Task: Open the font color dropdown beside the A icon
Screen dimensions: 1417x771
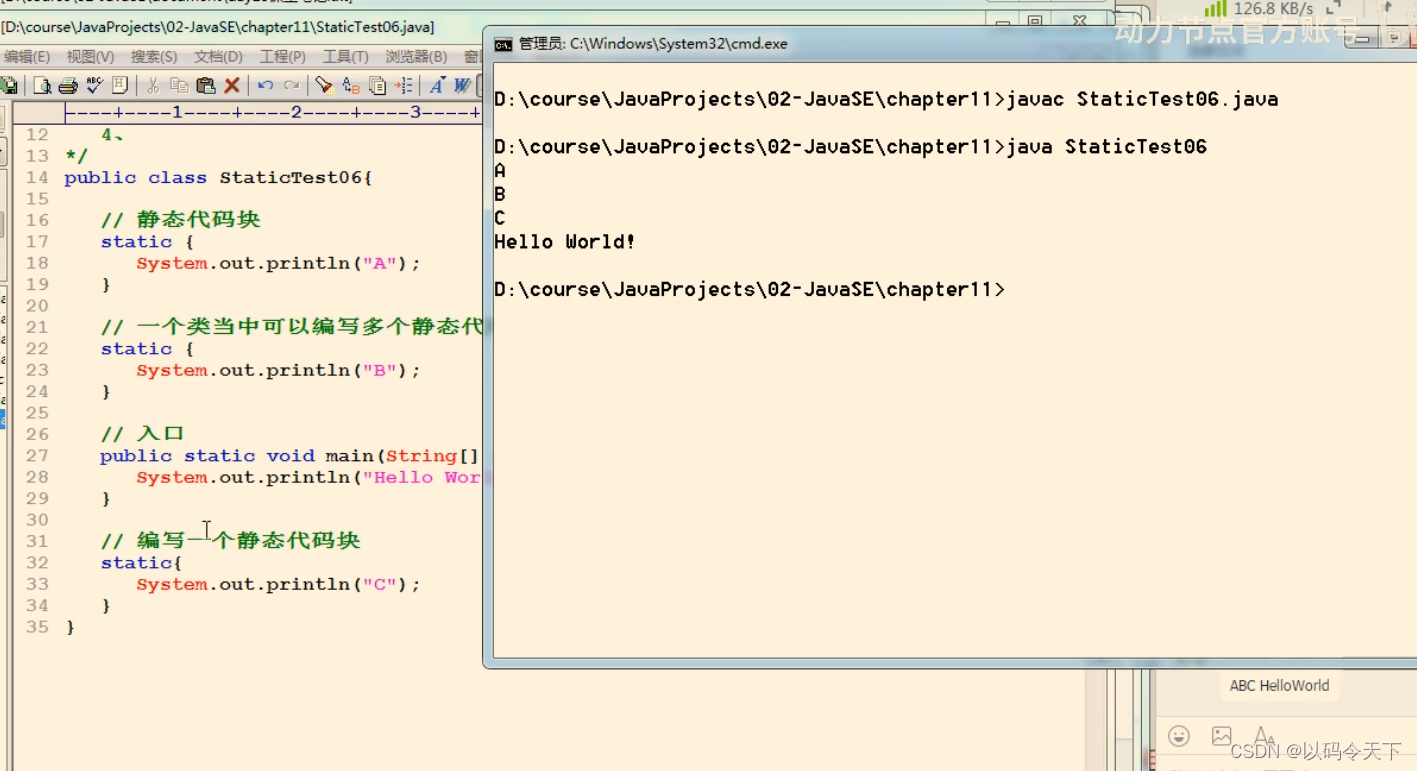Action: tap(443, 80)
